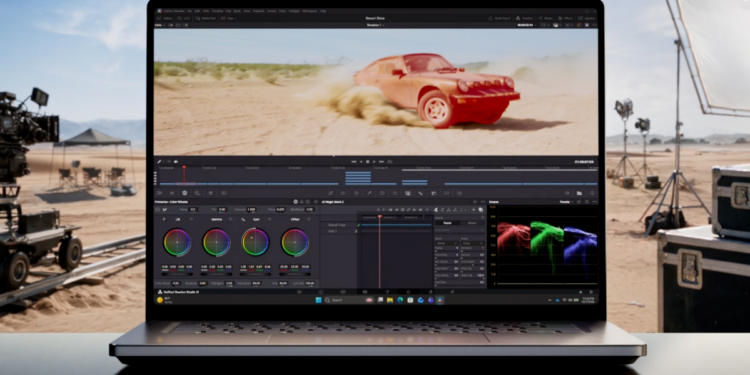This screenshot has width=750, height=375.
Task: Toggle the Overall Track checkmark
Action: pos(358,225)
